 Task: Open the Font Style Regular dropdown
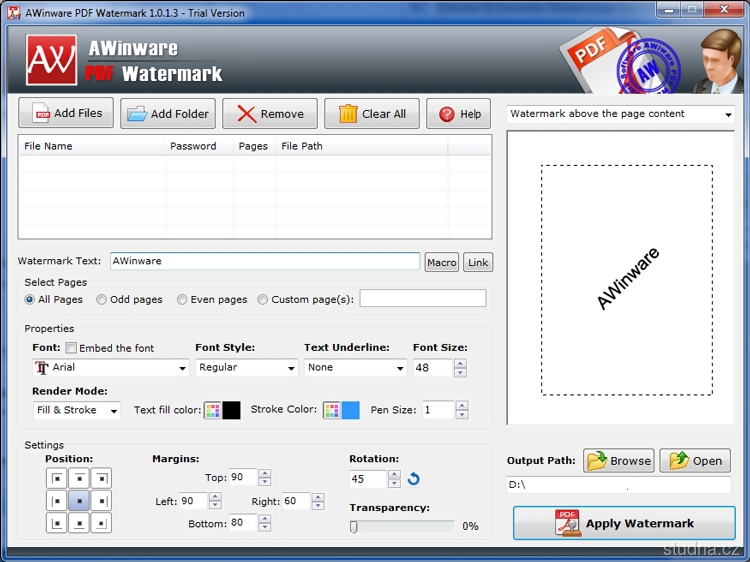tap(246, 368)
